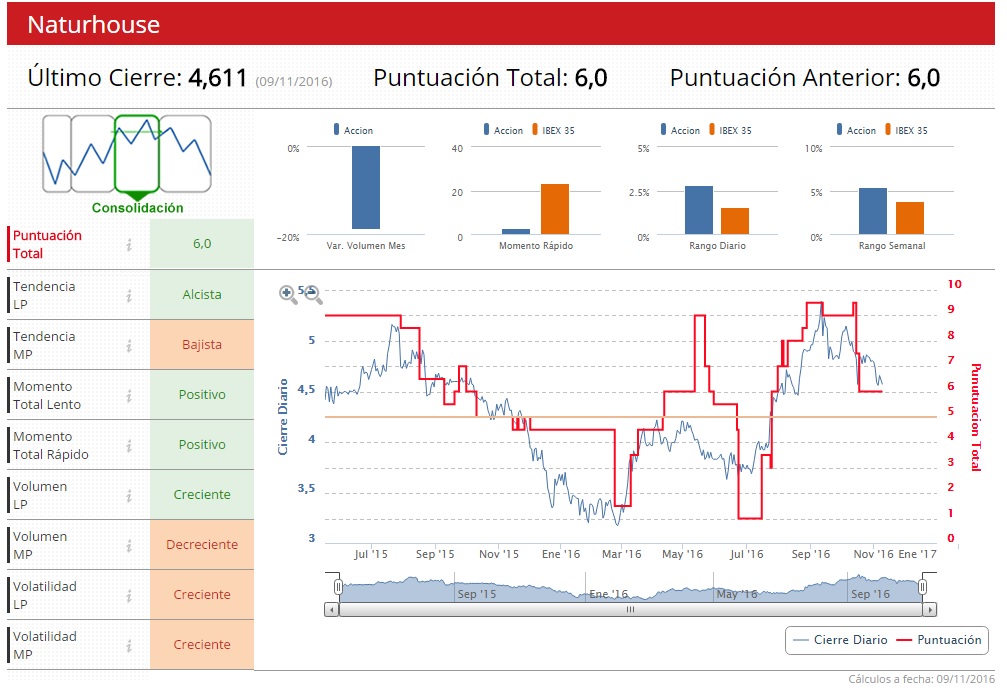
Task: Click the Bajista value cell
Action: pyautogui.click(x=202, y=344)
